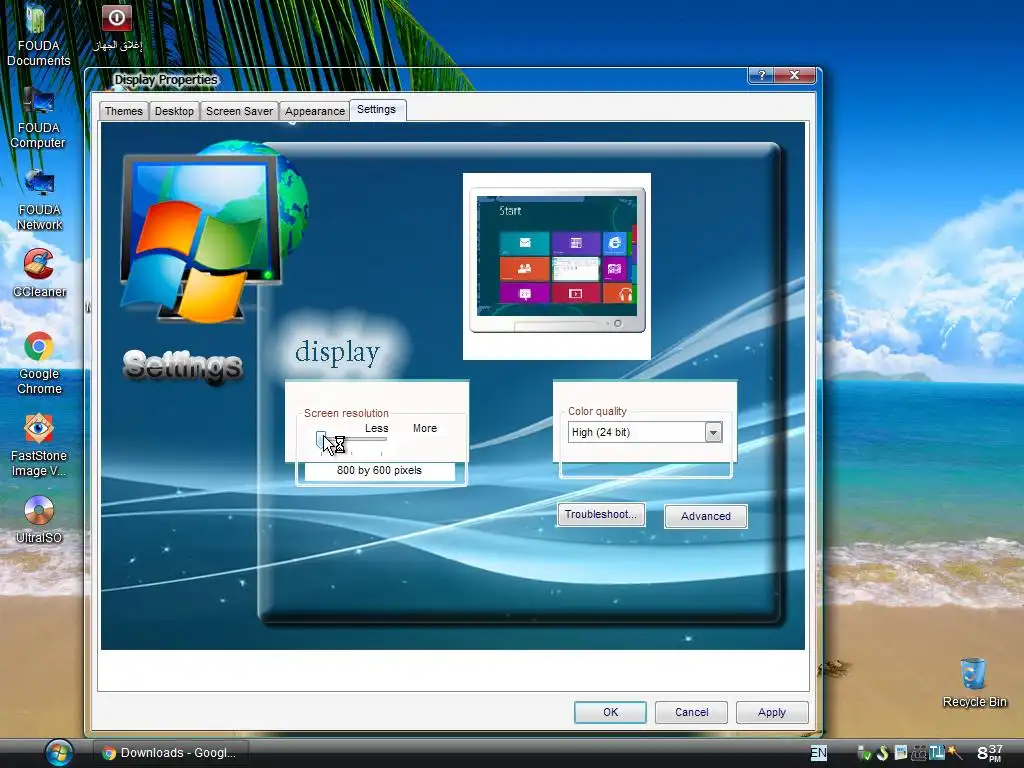Switch to the Themes tab
Image resolution: width=1024 pixels, height=768 pixels.
pos(123,111)
